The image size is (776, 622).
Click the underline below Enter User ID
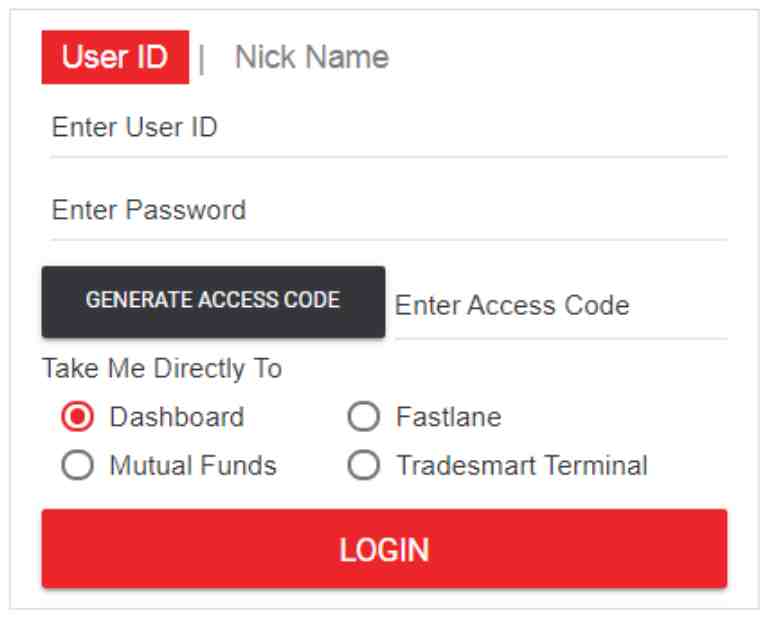388,157
